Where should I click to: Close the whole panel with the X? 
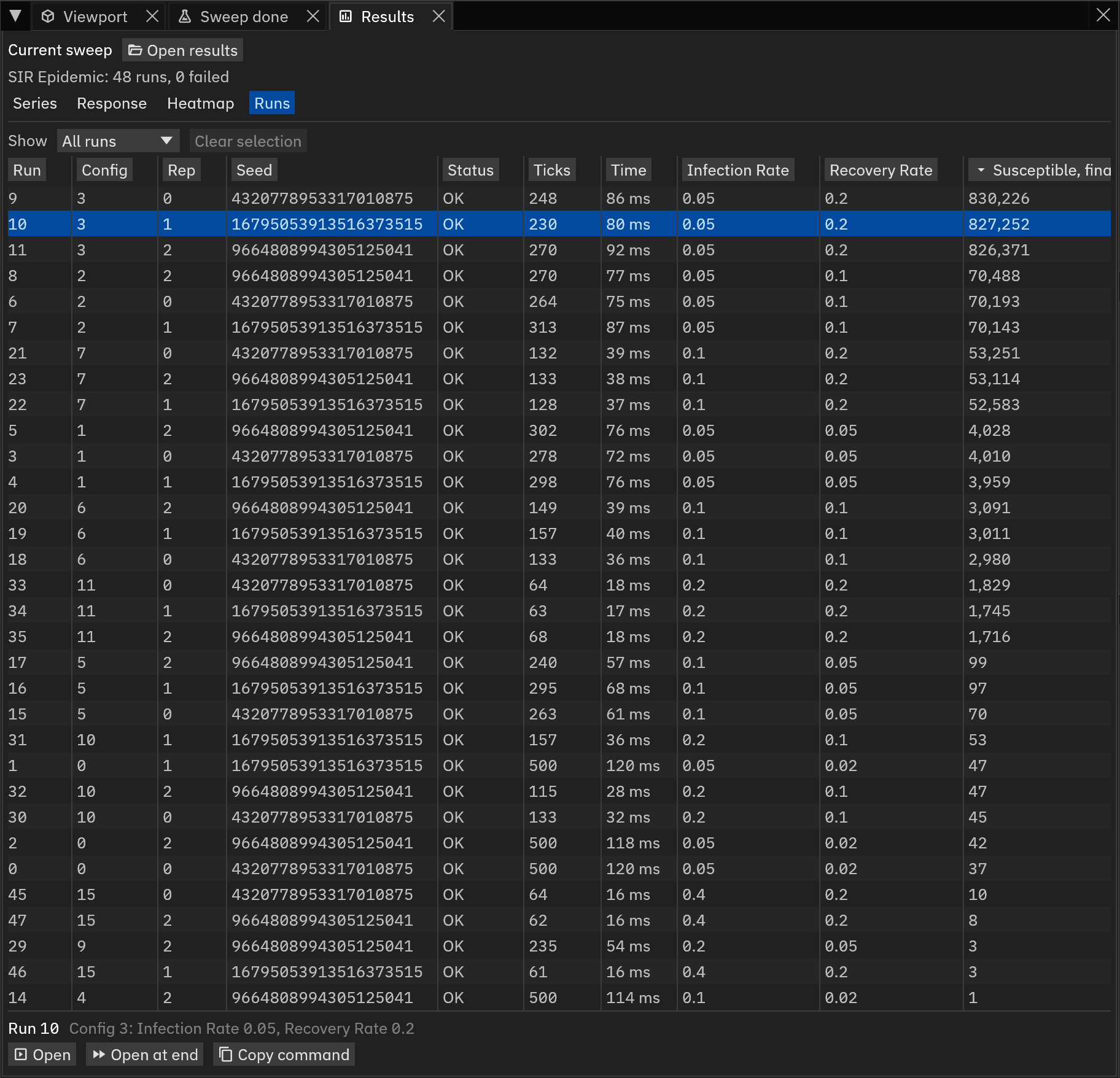coord(1103,15)
